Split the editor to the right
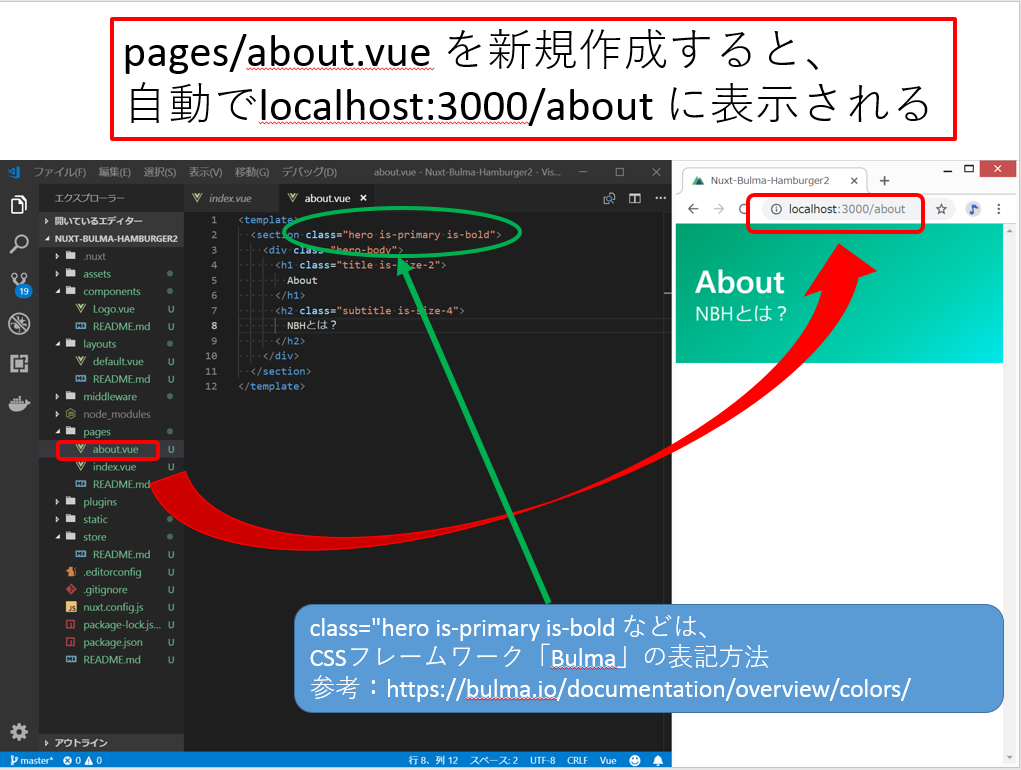 [634, 198]
